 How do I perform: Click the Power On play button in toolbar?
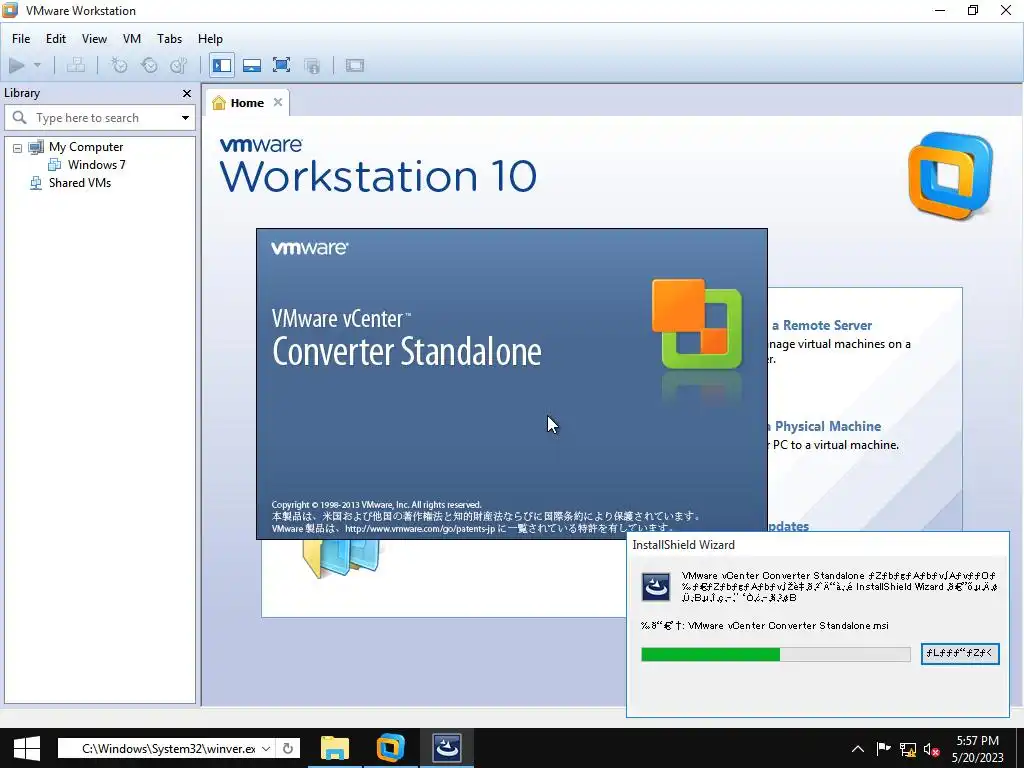(x=17, y=65)
